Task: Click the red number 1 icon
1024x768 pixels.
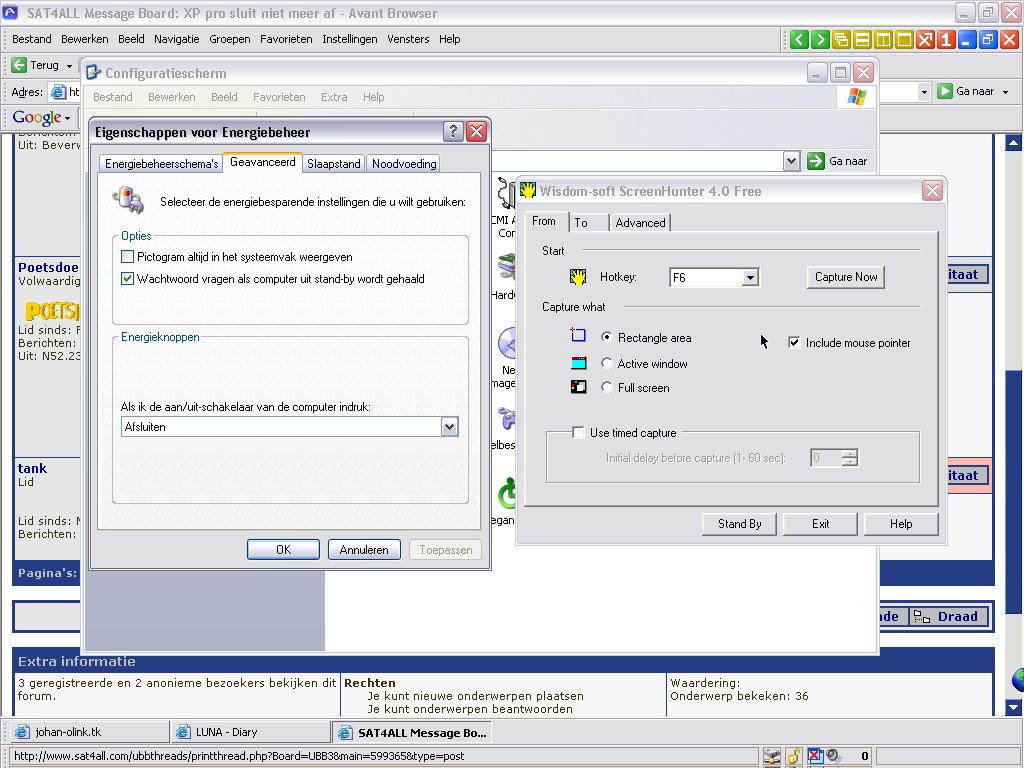Action: (x=946, y=40)
